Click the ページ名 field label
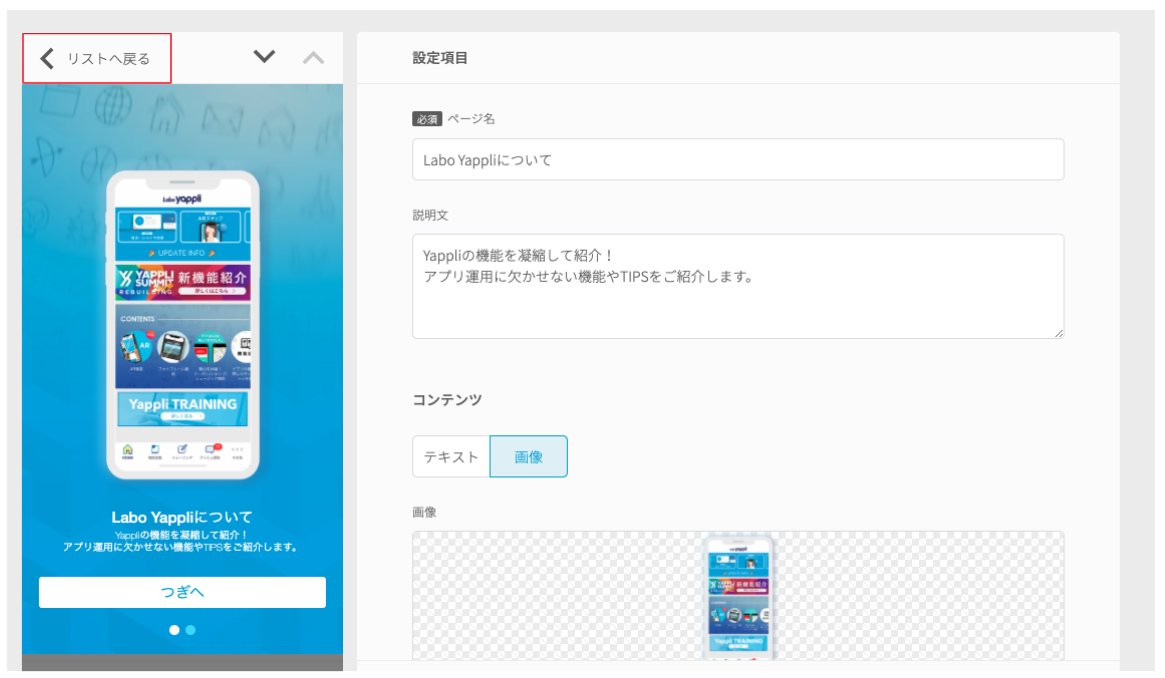The width and height of the screenshot is (1165, 678). tap(471, 119)
